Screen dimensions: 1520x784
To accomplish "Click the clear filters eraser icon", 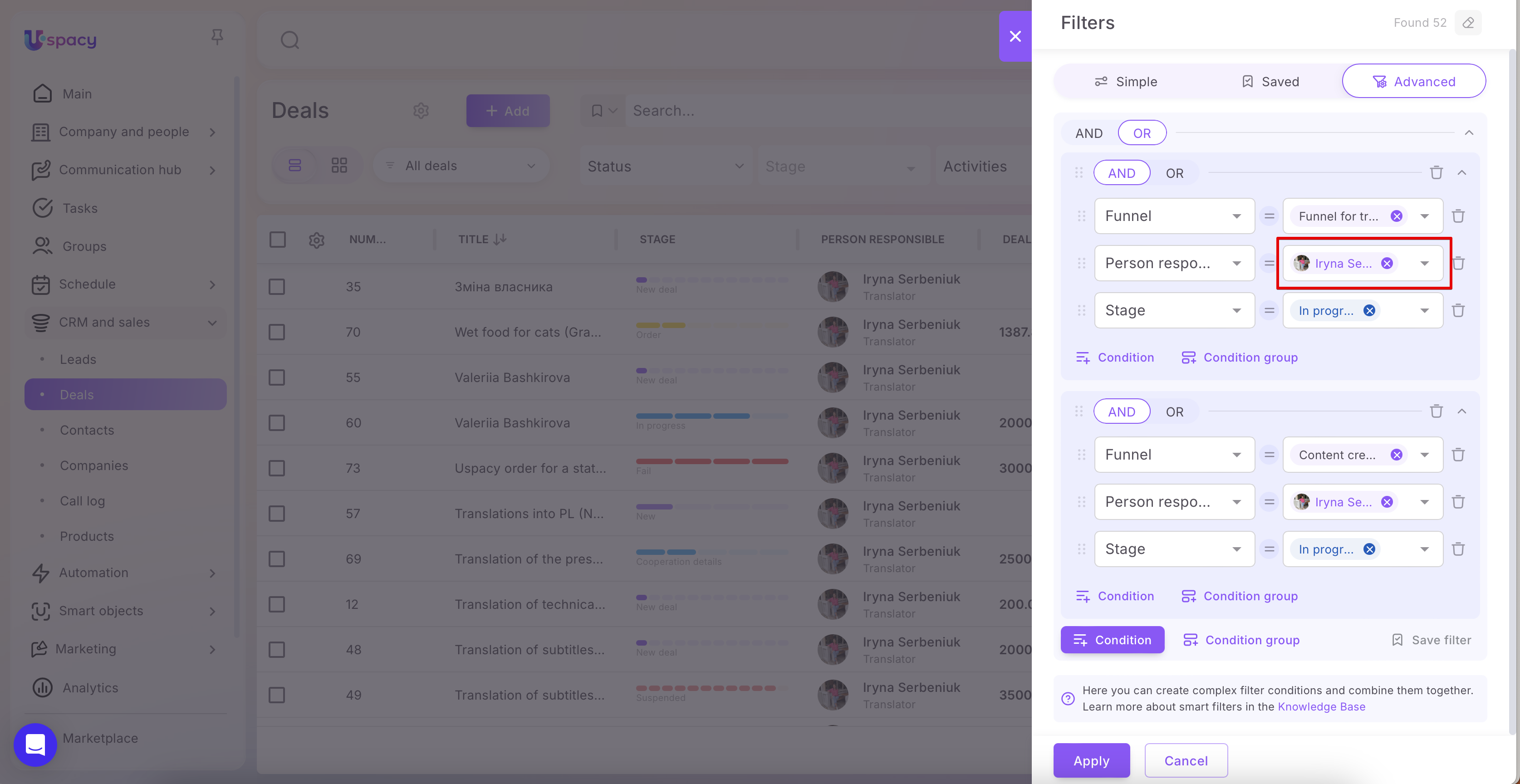I will (1468, 22).
